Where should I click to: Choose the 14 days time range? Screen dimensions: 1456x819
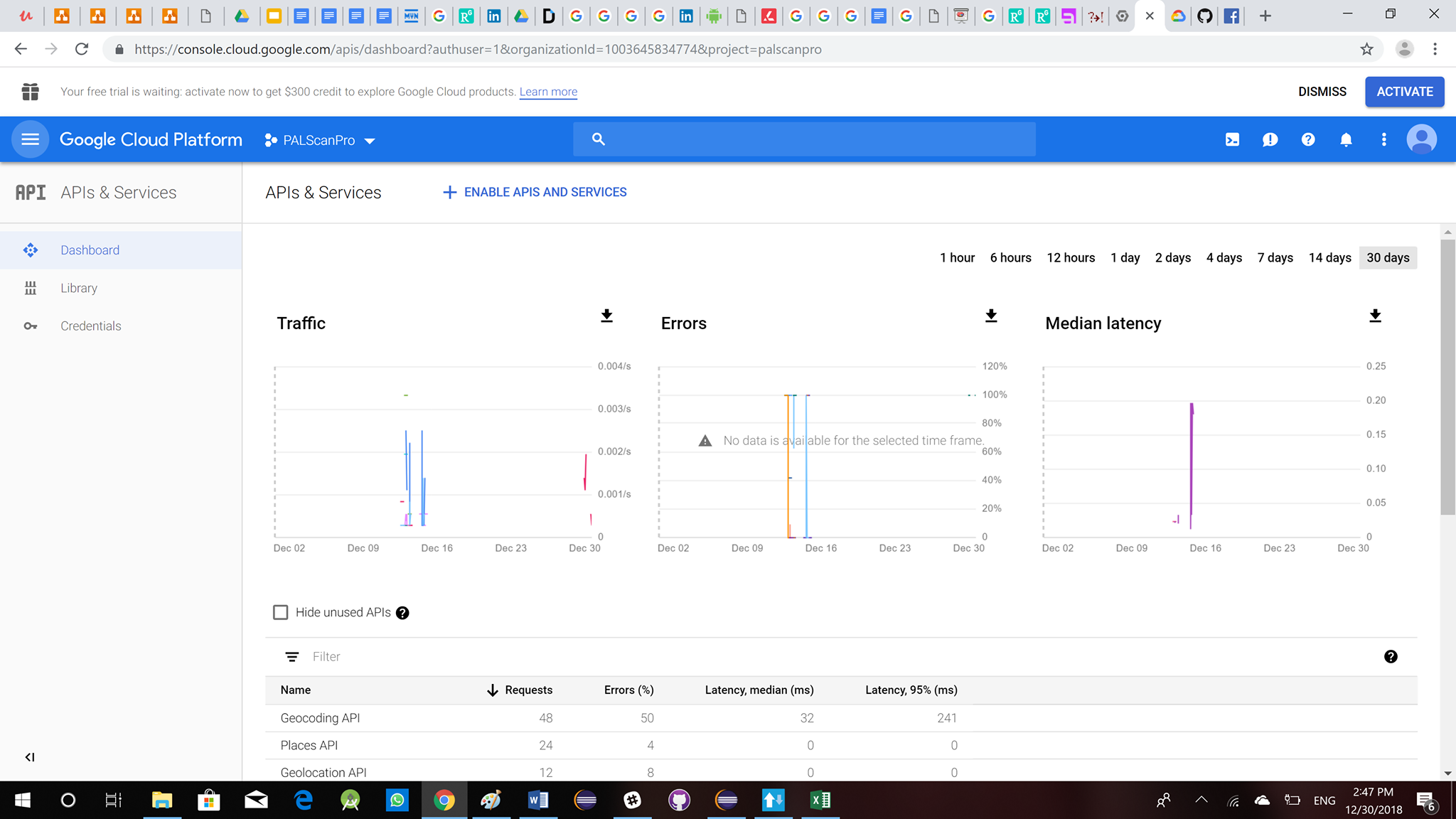(x=1329, y=257)
